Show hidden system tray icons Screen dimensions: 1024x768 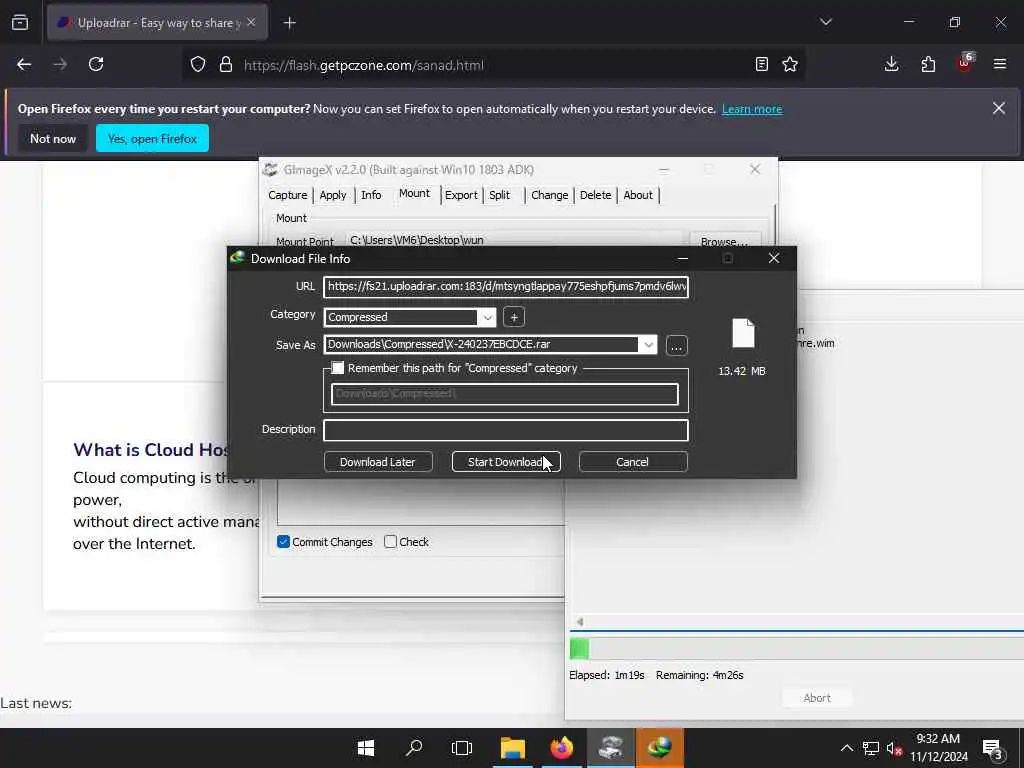click(x=846, y=748)
